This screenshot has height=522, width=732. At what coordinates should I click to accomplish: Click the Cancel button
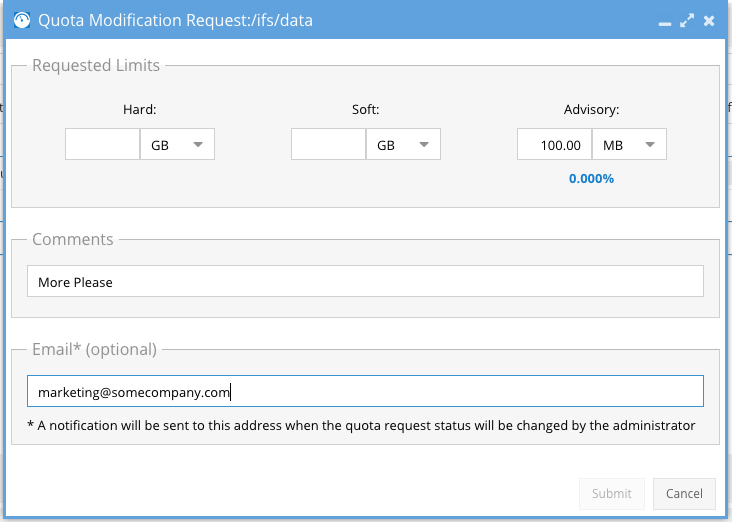pos(684,494)
